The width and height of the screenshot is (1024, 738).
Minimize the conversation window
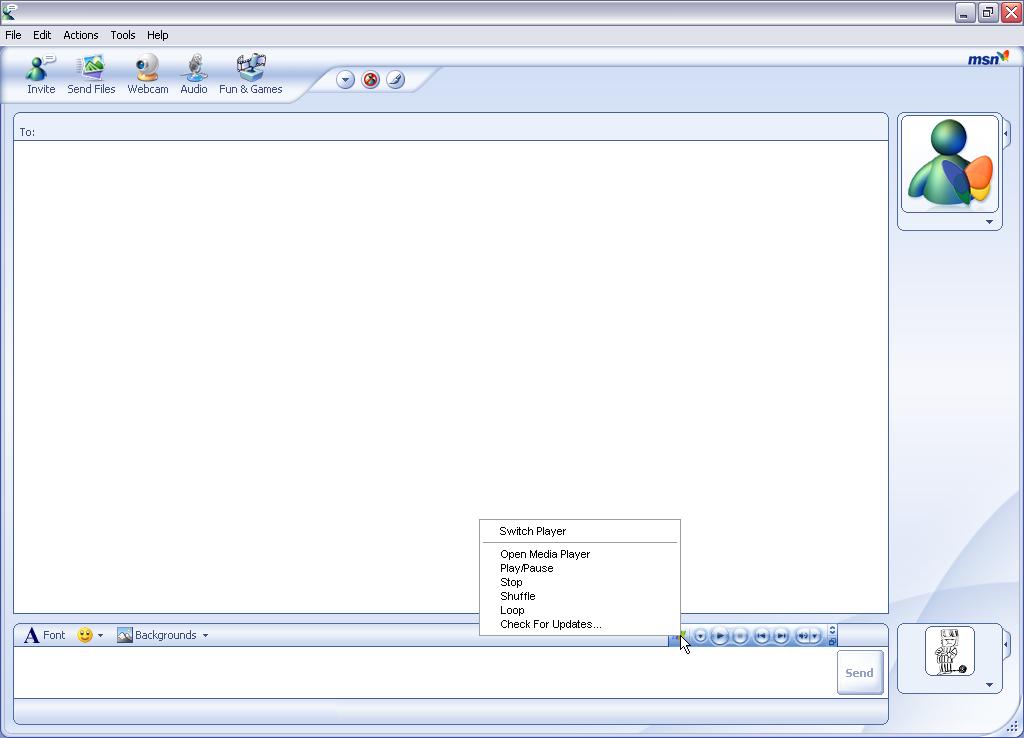(x=965, y=12)
